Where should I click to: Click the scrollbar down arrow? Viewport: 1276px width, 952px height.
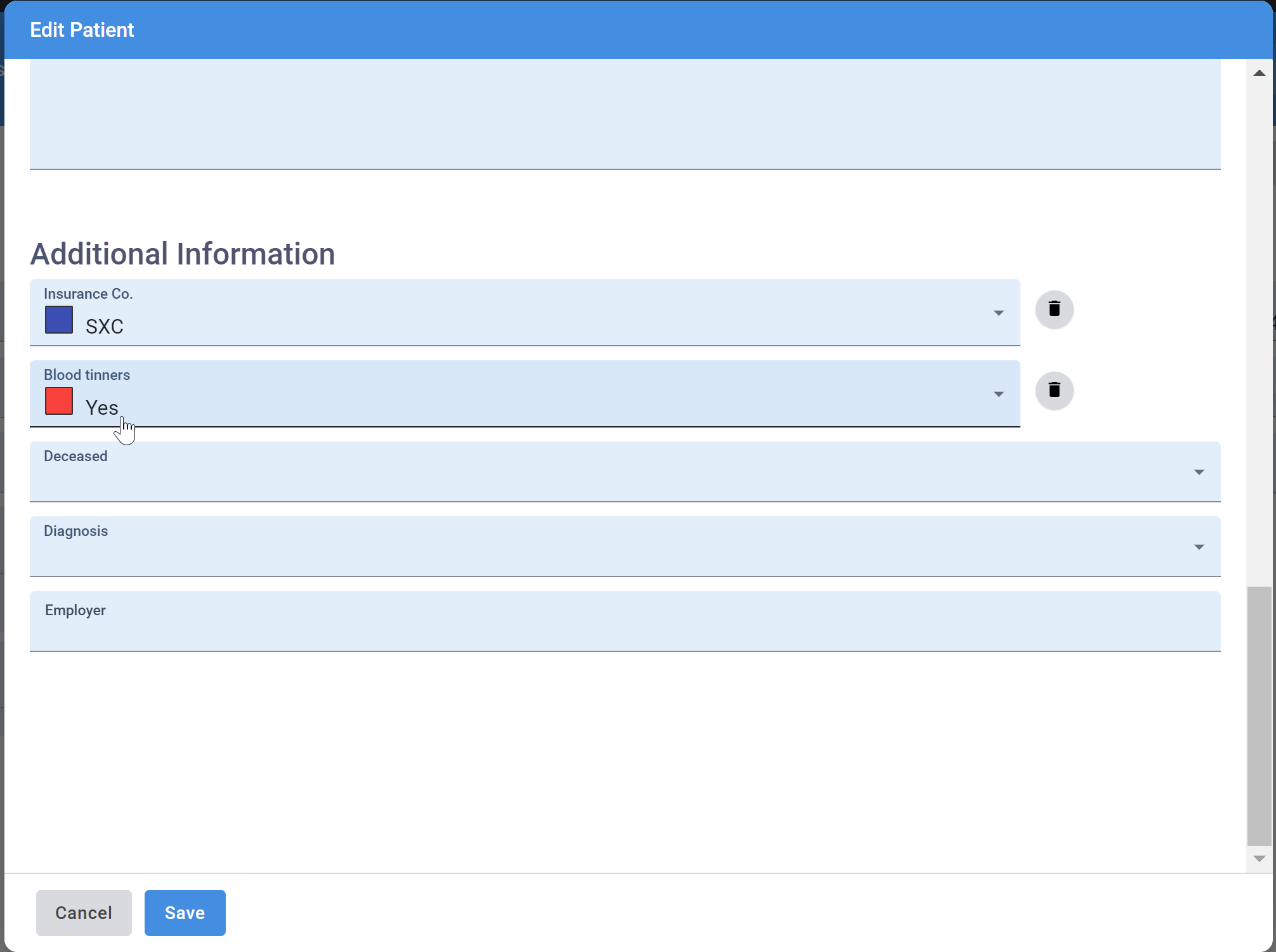click(x=1259, y=858)
